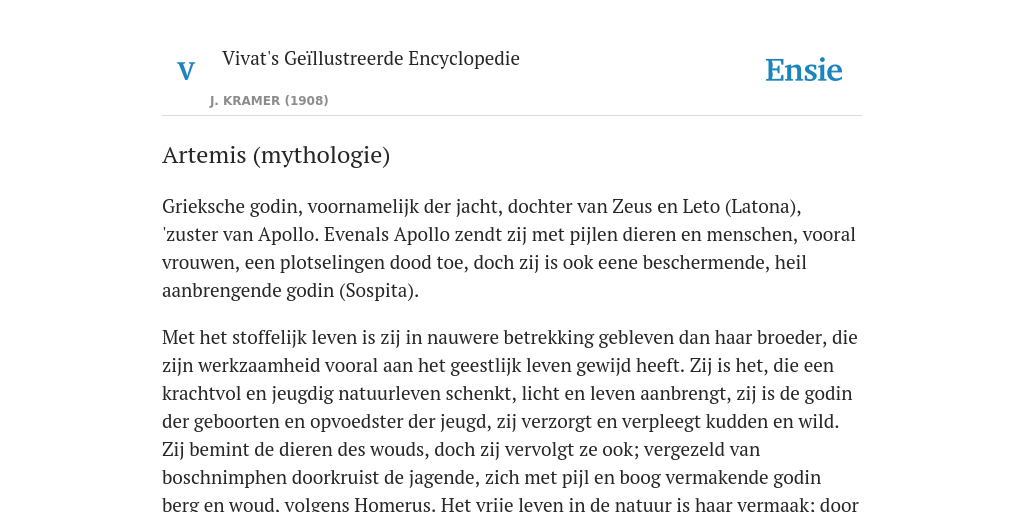The height and width of the screenshot is (512, 1024).
Task: Open Vivat's Geïllustreerde Encyclopedie title link
Action: (x=370, y=58)
